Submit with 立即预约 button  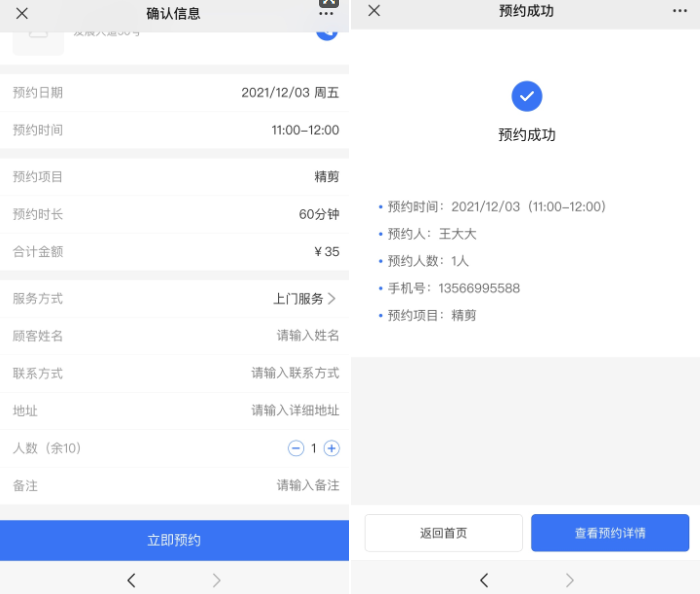point(174,540)
